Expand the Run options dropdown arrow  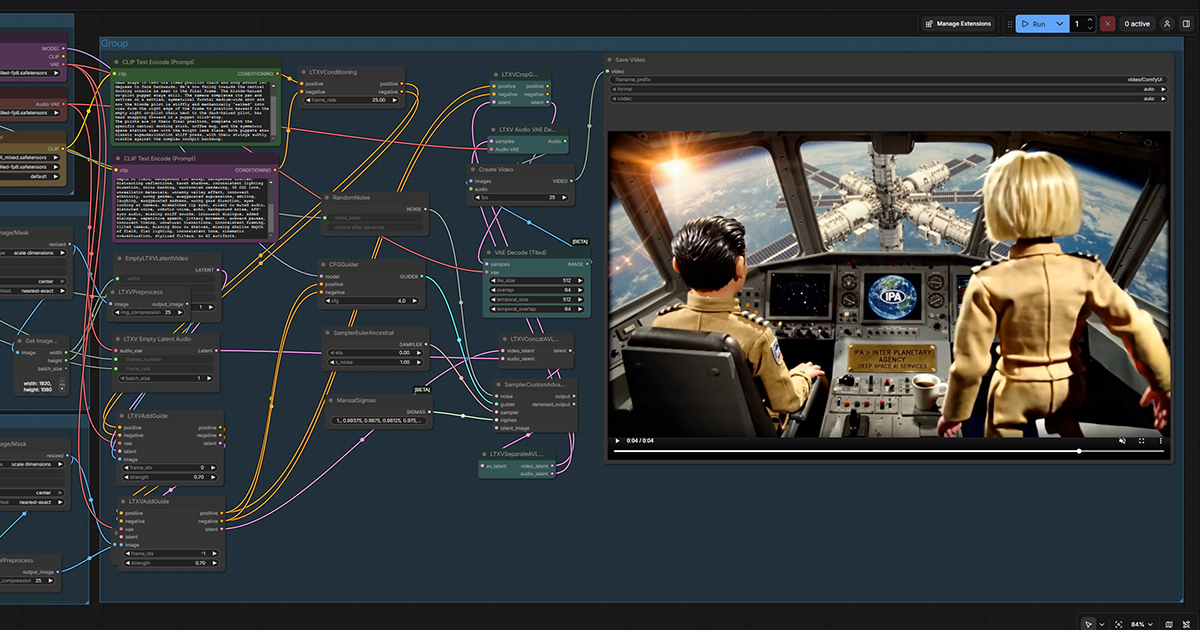coord(1059,23)
